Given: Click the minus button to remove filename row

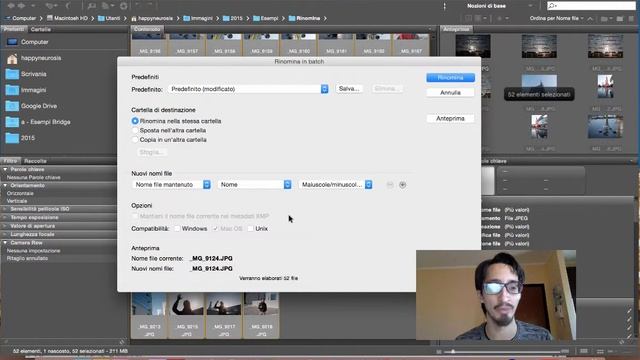Looking at the screenshot, I should click(x=390, y=185).
